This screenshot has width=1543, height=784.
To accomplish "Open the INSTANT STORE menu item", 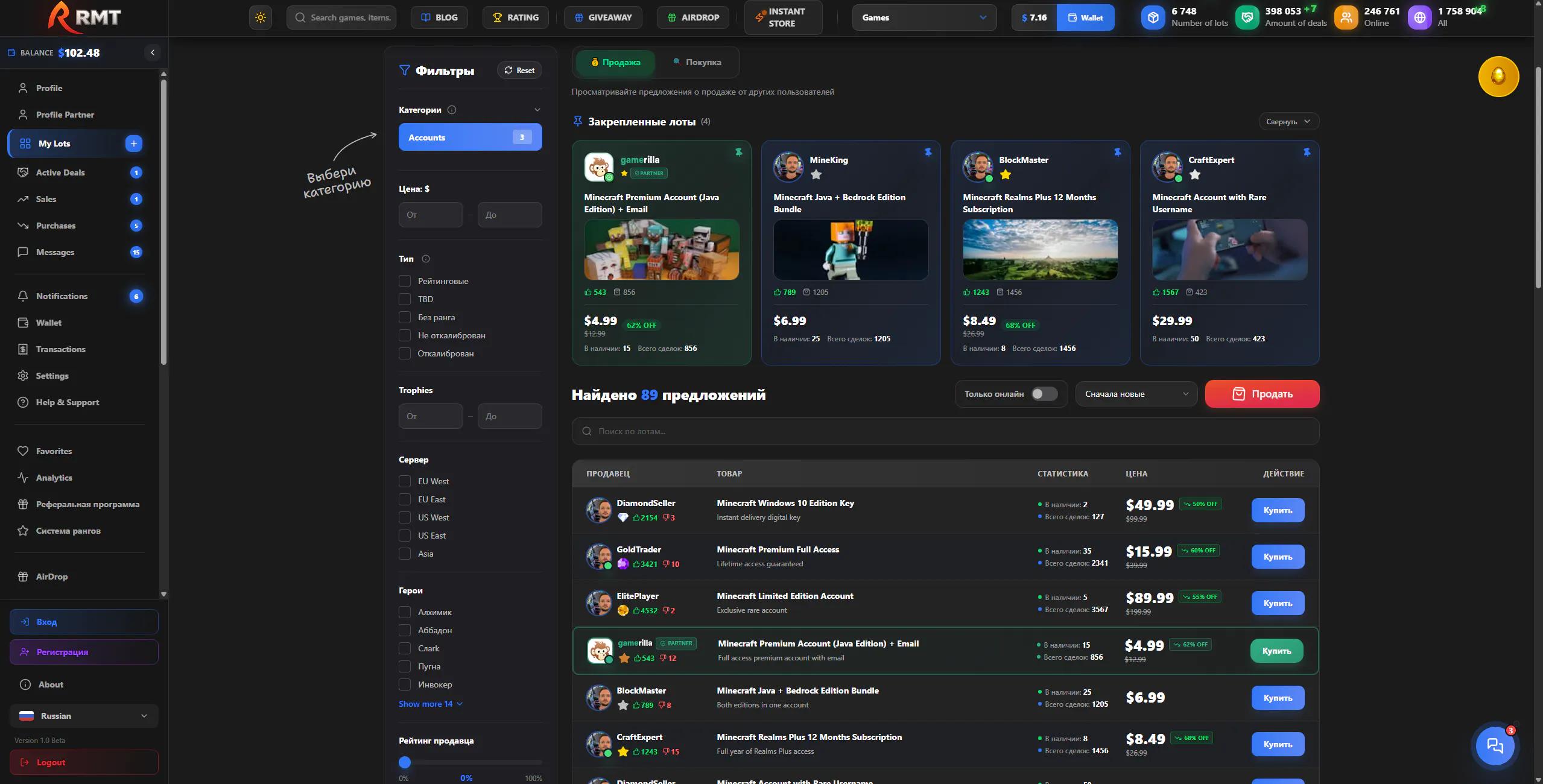I will pyautogui.click(x=782, y=17).
